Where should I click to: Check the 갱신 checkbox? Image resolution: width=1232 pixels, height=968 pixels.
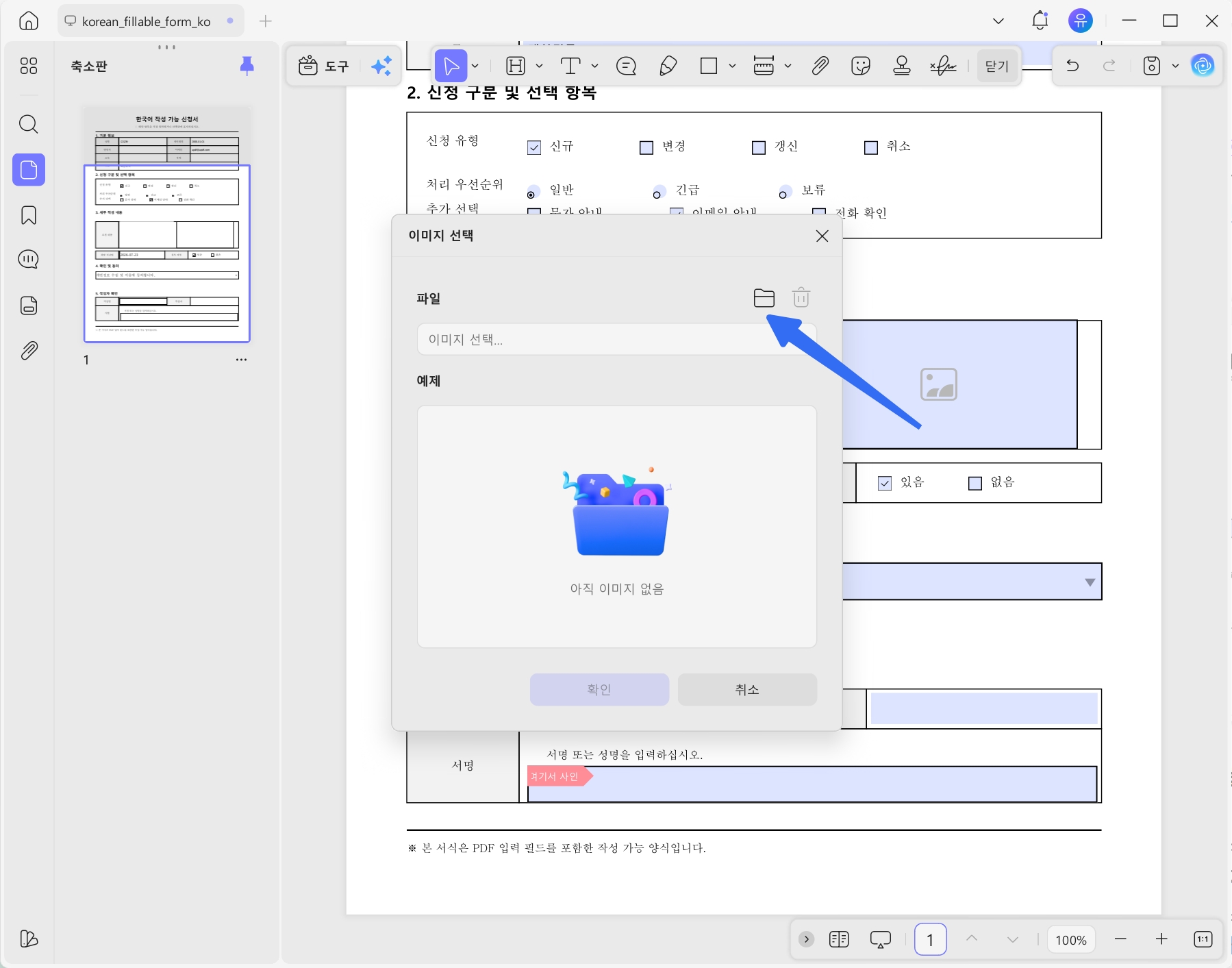(x=759, y=147)
